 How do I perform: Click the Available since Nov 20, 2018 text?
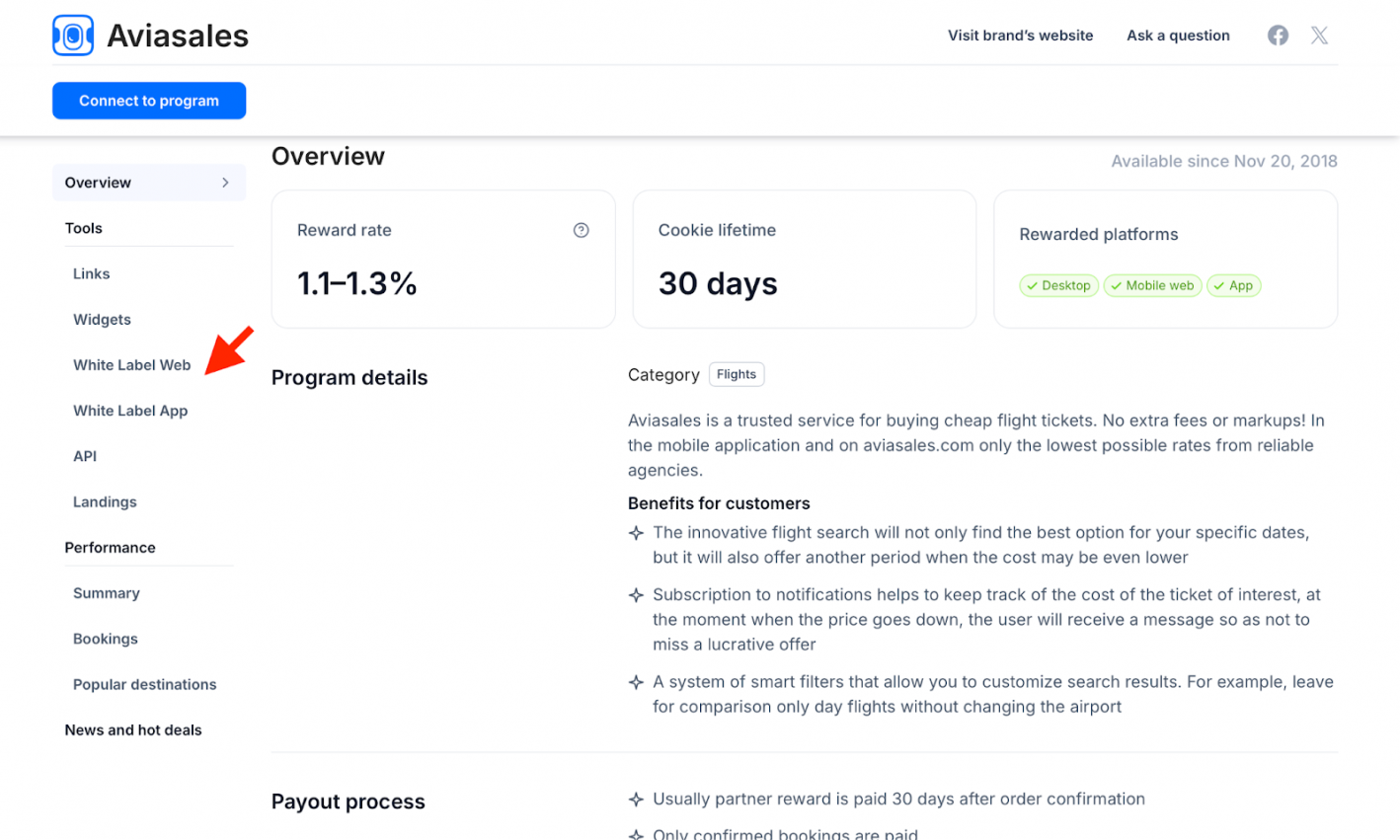(1224, 161)
